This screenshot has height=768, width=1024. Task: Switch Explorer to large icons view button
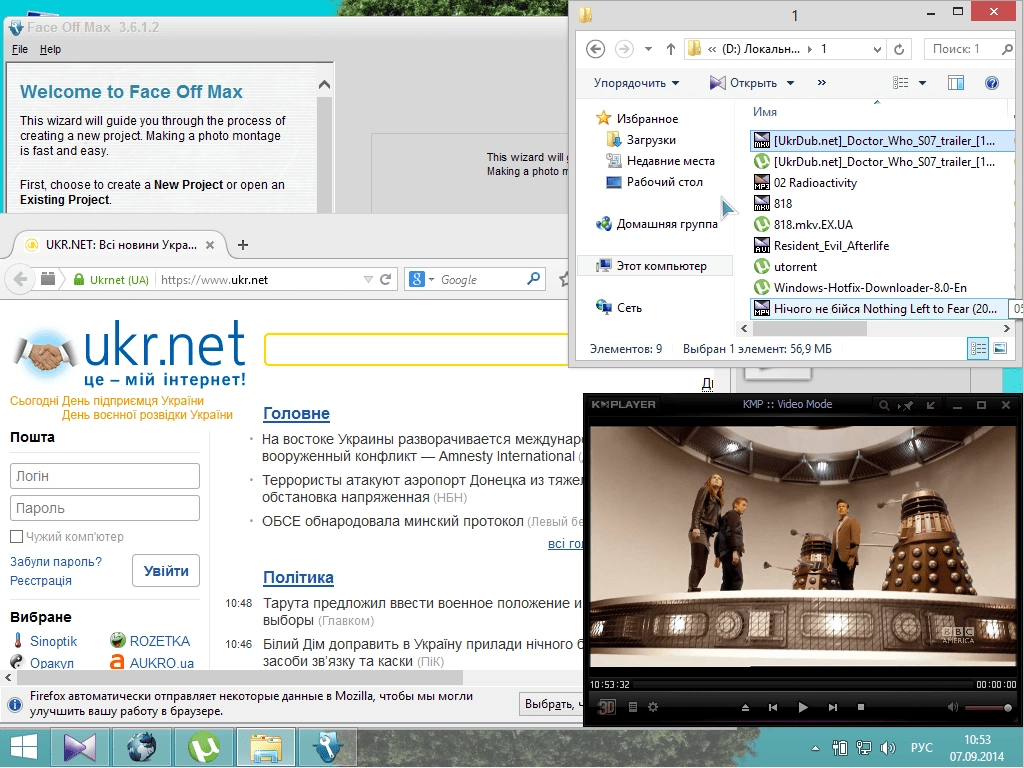[x=1000, y=349]
